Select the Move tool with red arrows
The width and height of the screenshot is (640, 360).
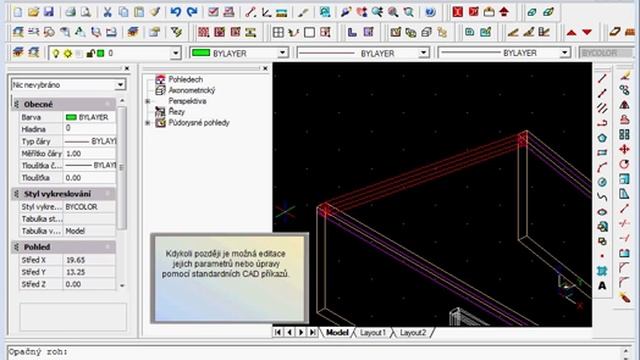click(x=624, y=149)
